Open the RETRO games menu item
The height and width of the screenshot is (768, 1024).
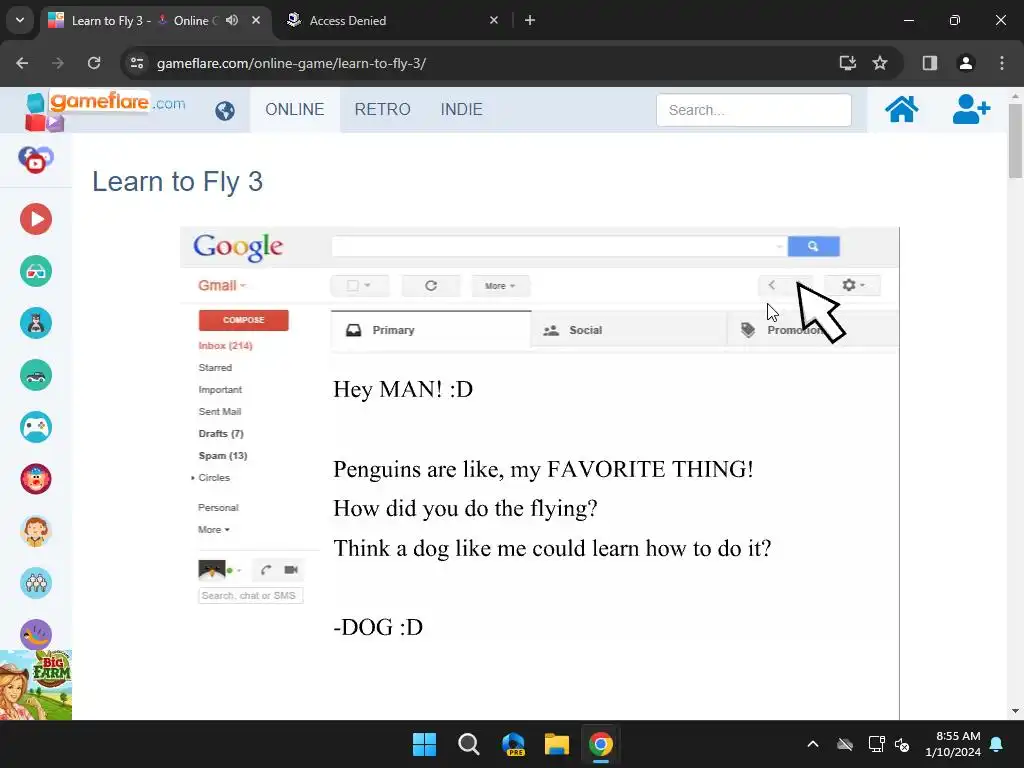(382, 109)
